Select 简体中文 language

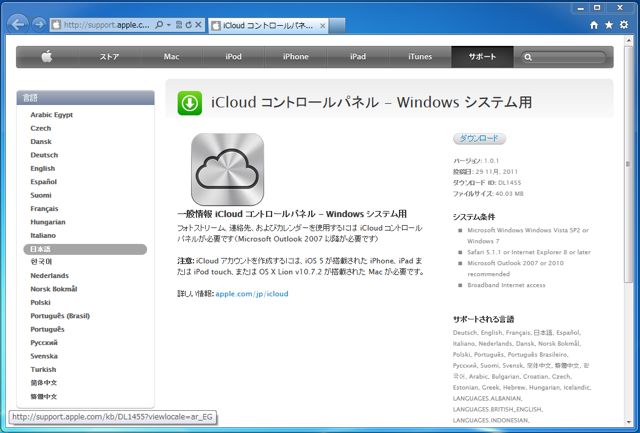pos(44,383)
